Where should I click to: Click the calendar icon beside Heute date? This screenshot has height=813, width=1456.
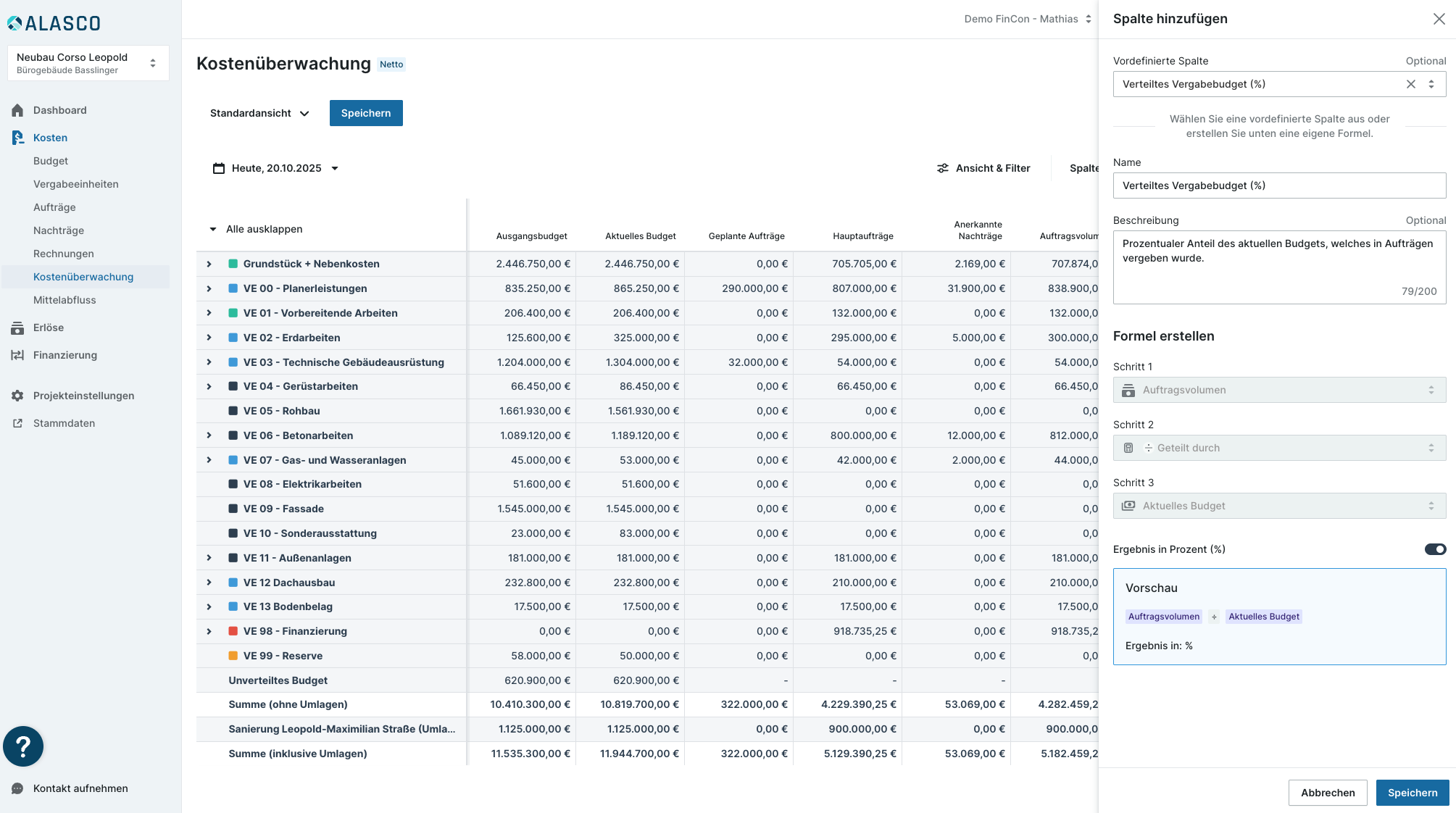[219, 168]
